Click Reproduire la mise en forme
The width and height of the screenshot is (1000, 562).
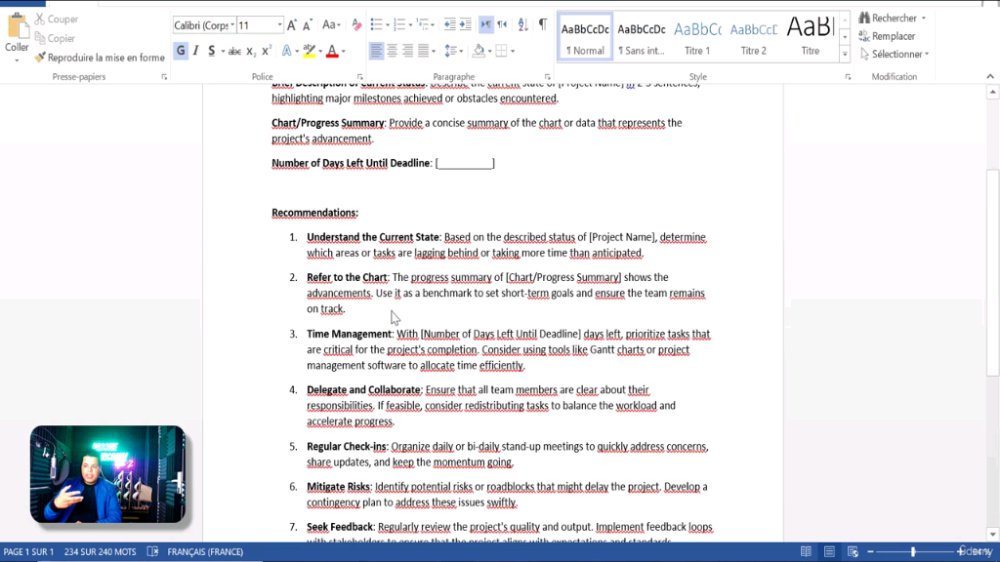(99, 57)
